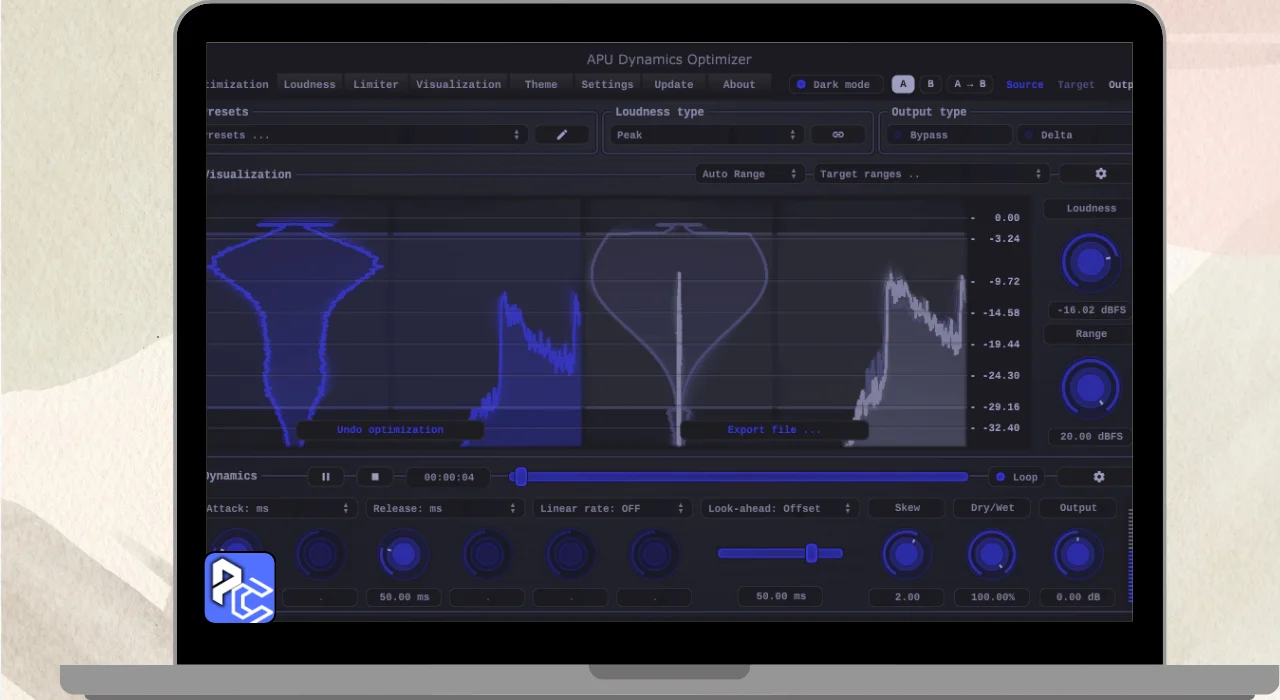Click the Export file button
Viewport: 1280px width, 700px height.
(774, 430)
